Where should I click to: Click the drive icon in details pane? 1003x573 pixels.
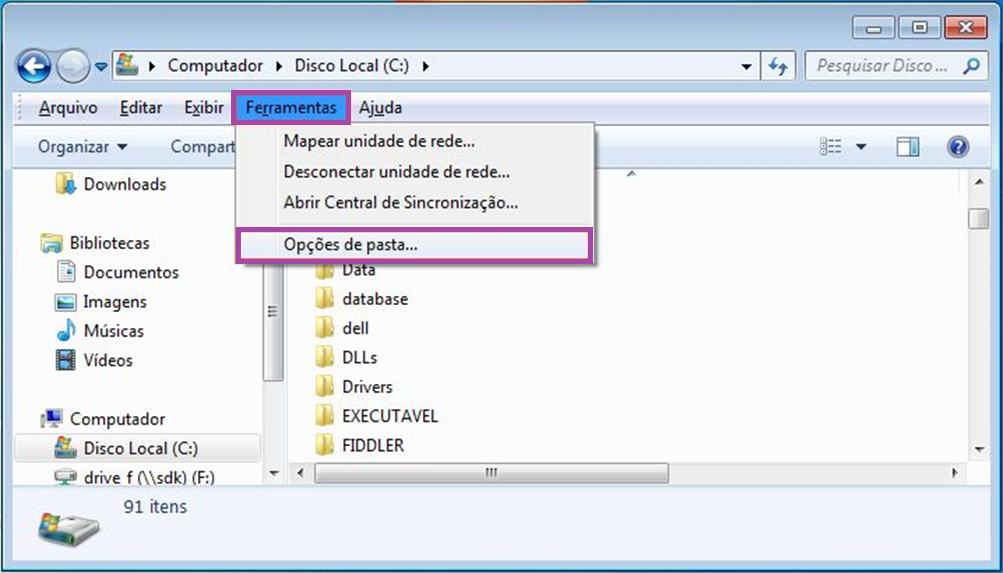(x=68, y=528)
